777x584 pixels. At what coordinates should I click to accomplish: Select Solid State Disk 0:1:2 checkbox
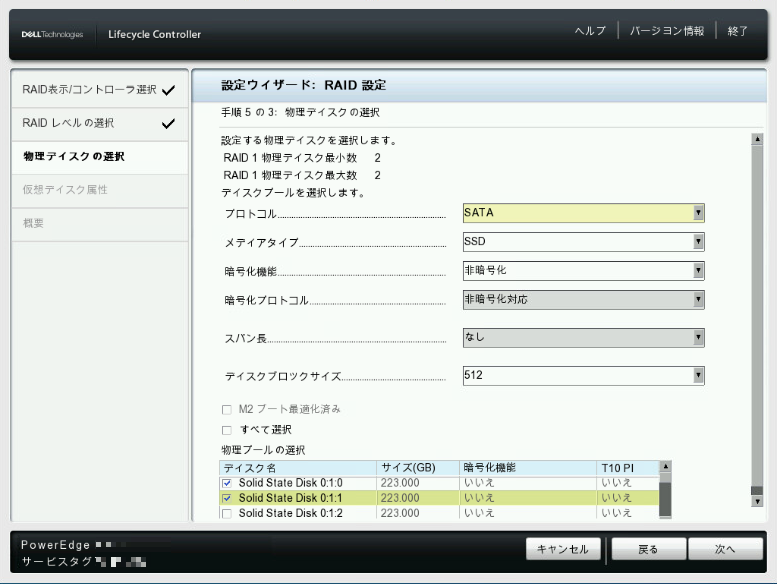coord(227,513)
